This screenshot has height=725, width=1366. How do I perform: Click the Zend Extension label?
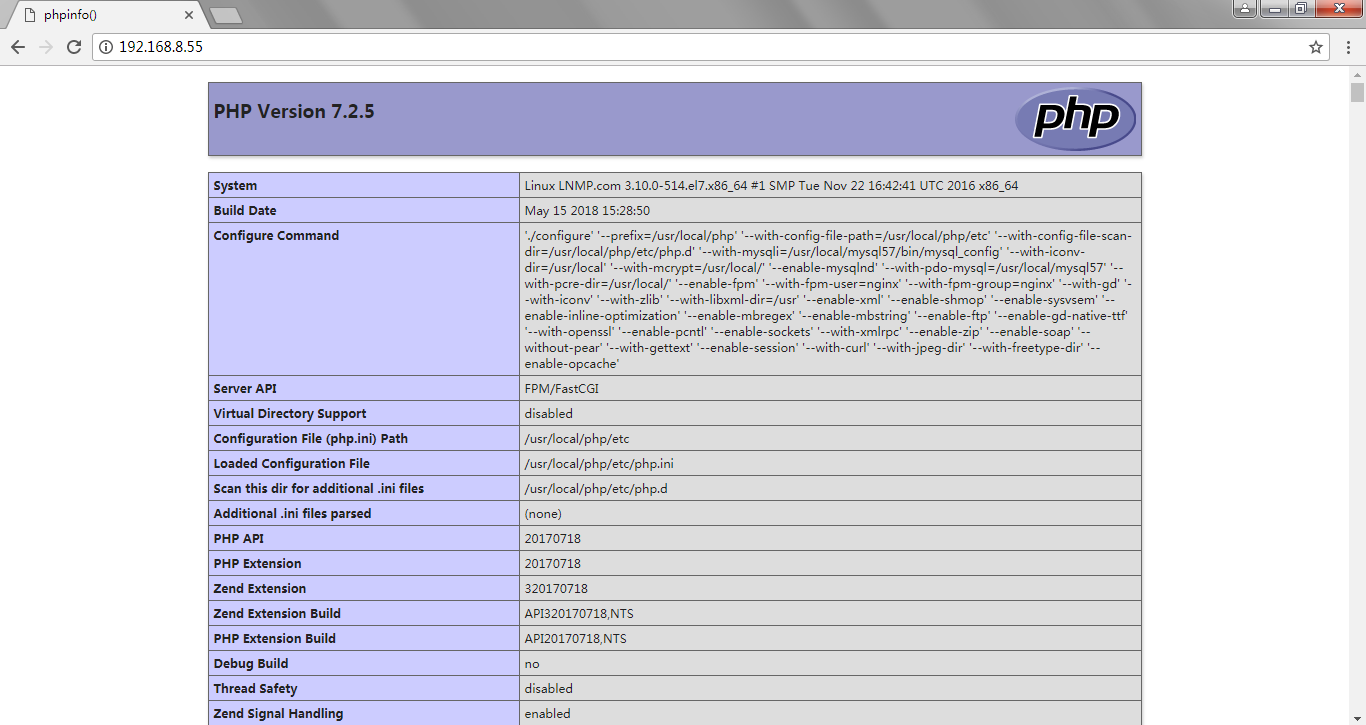point(260,589)
